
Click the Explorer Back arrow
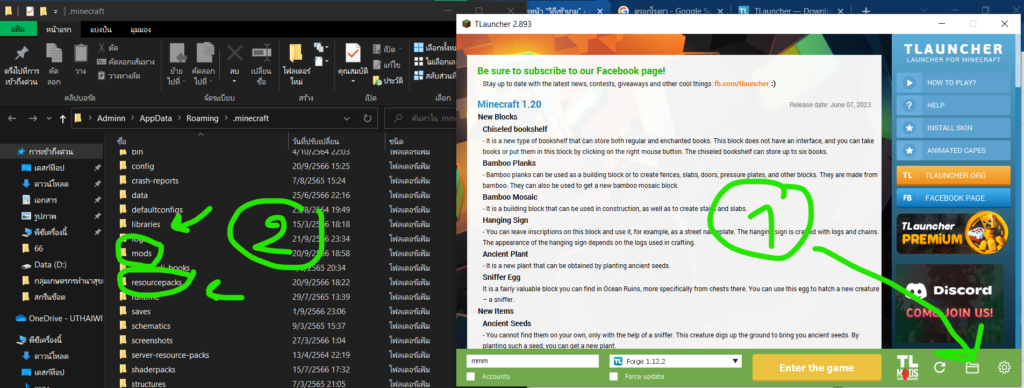pyautogui.click(x=13, y=118)
